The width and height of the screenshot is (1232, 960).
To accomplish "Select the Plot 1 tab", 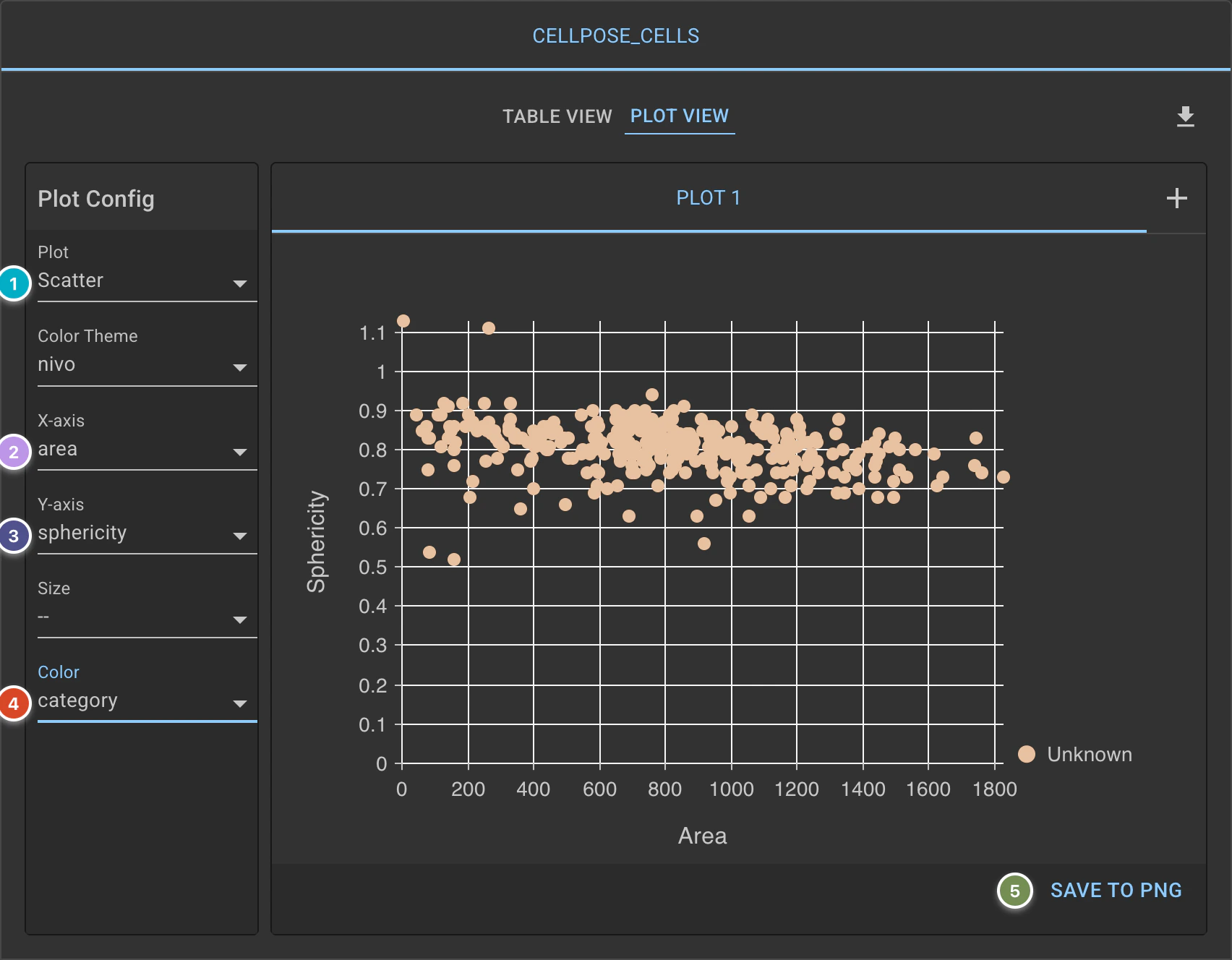I will (x=709, y=198).
